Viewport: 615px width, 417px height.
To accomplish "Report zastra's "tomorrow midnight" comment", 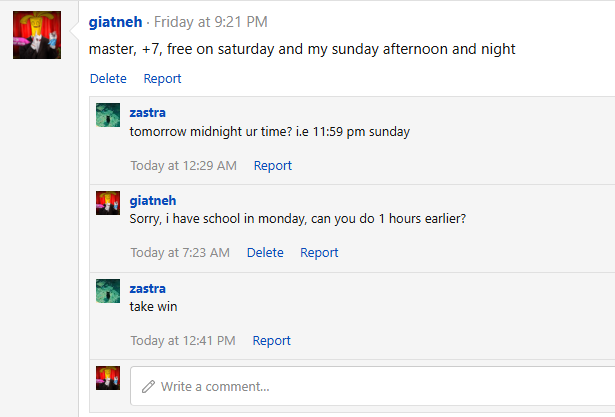I will (x=272, y=165).
